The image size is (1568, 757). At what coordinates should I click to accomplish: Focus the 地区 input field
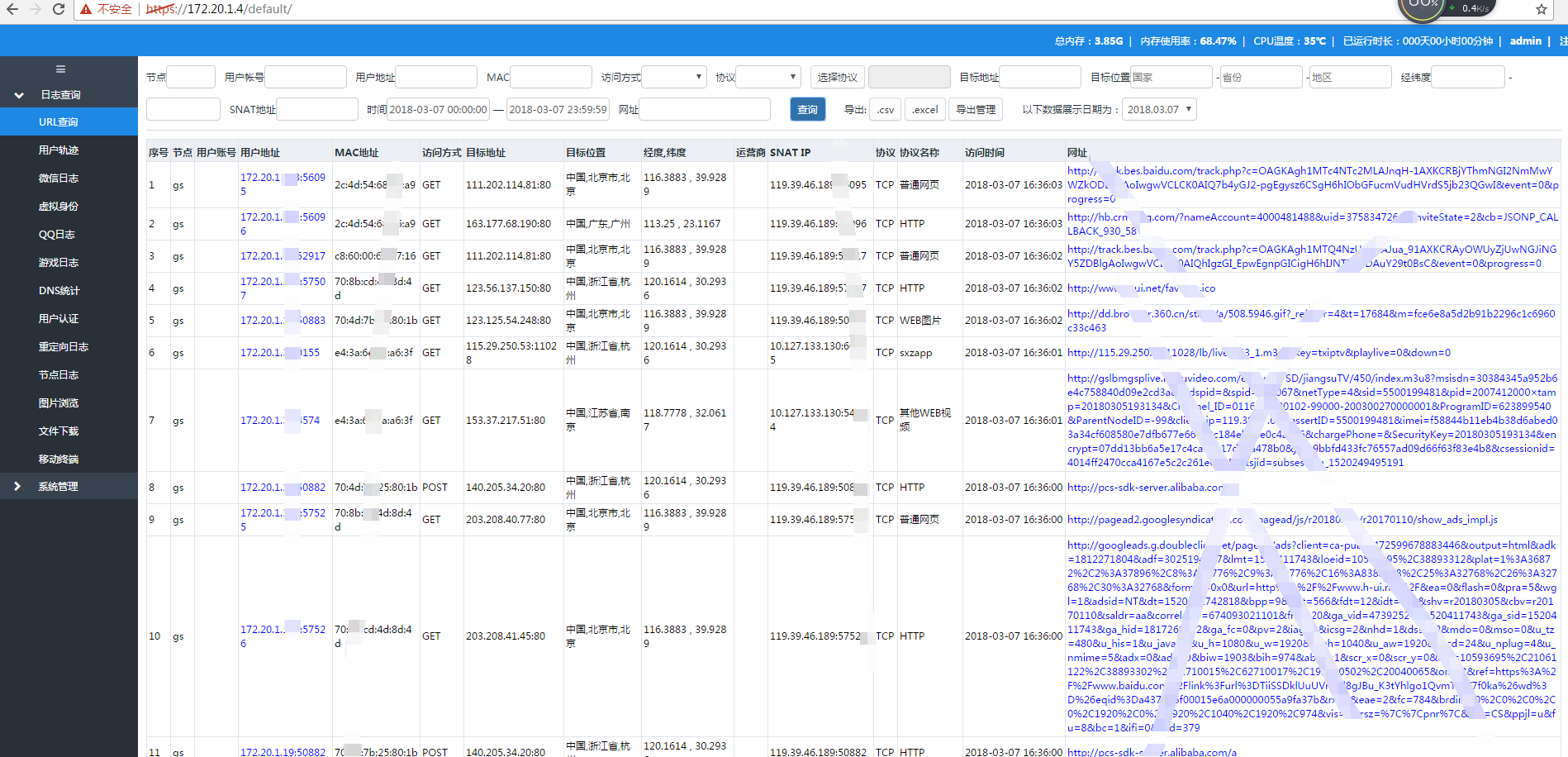(1351, 77)
